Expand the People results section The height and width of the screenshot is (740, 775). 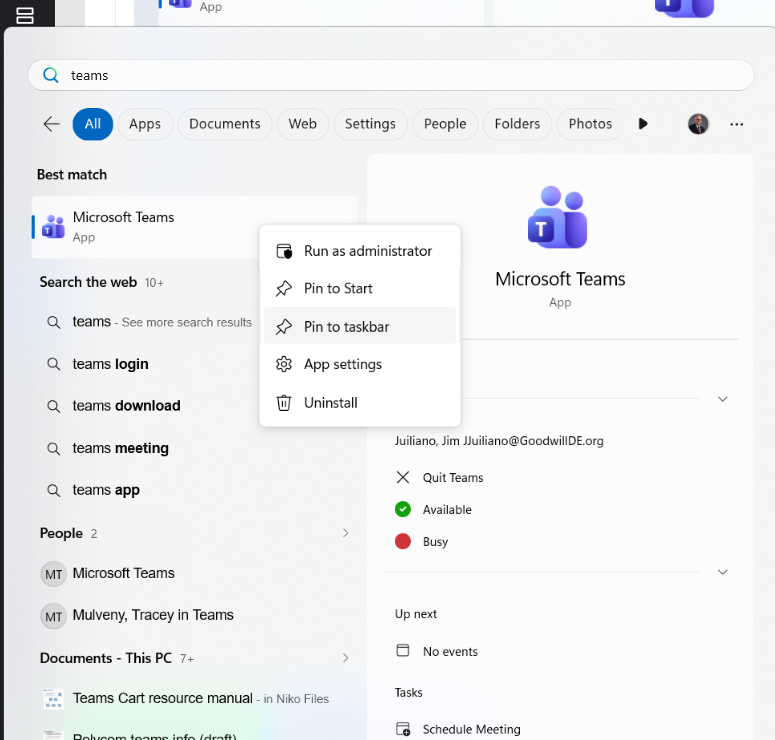[346, 533]
